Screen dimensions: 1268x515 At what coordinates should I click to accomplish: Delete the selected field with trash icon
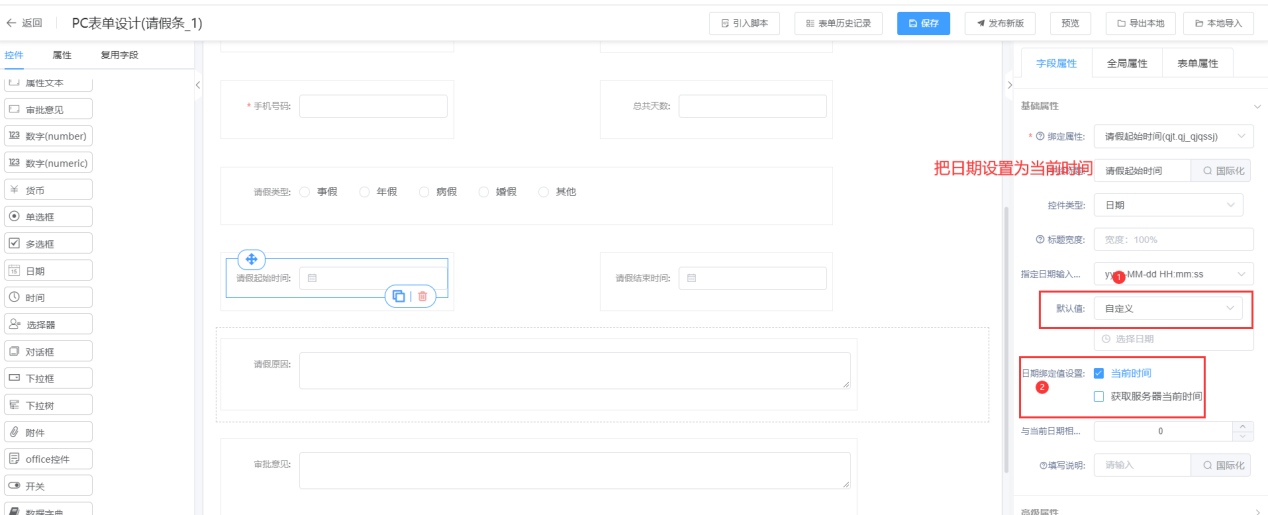pyautogui.click(x=423, y=296)
